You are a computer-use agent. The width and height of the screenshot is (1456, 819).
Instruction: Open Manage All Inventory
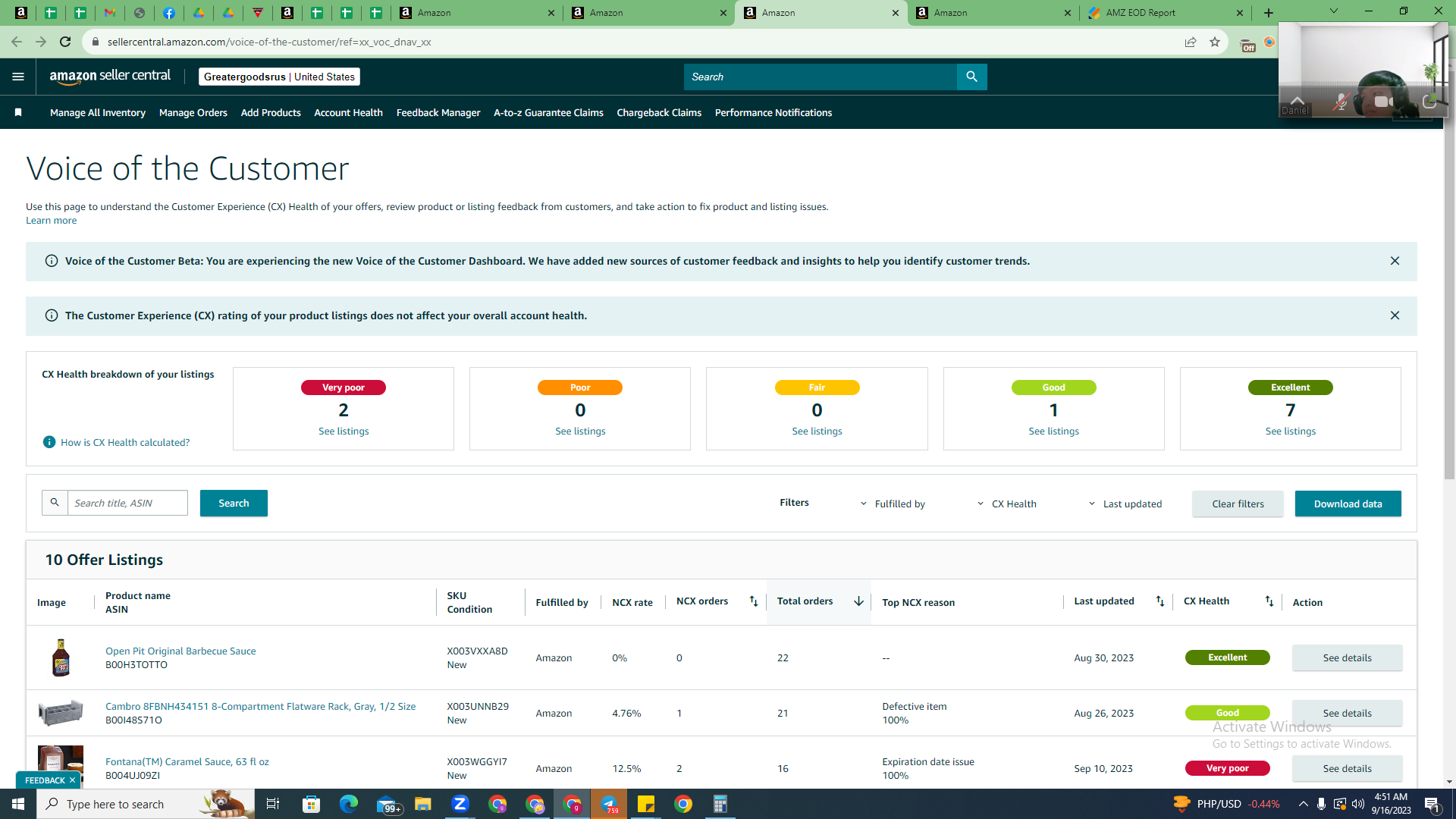(x=98, y=112)
